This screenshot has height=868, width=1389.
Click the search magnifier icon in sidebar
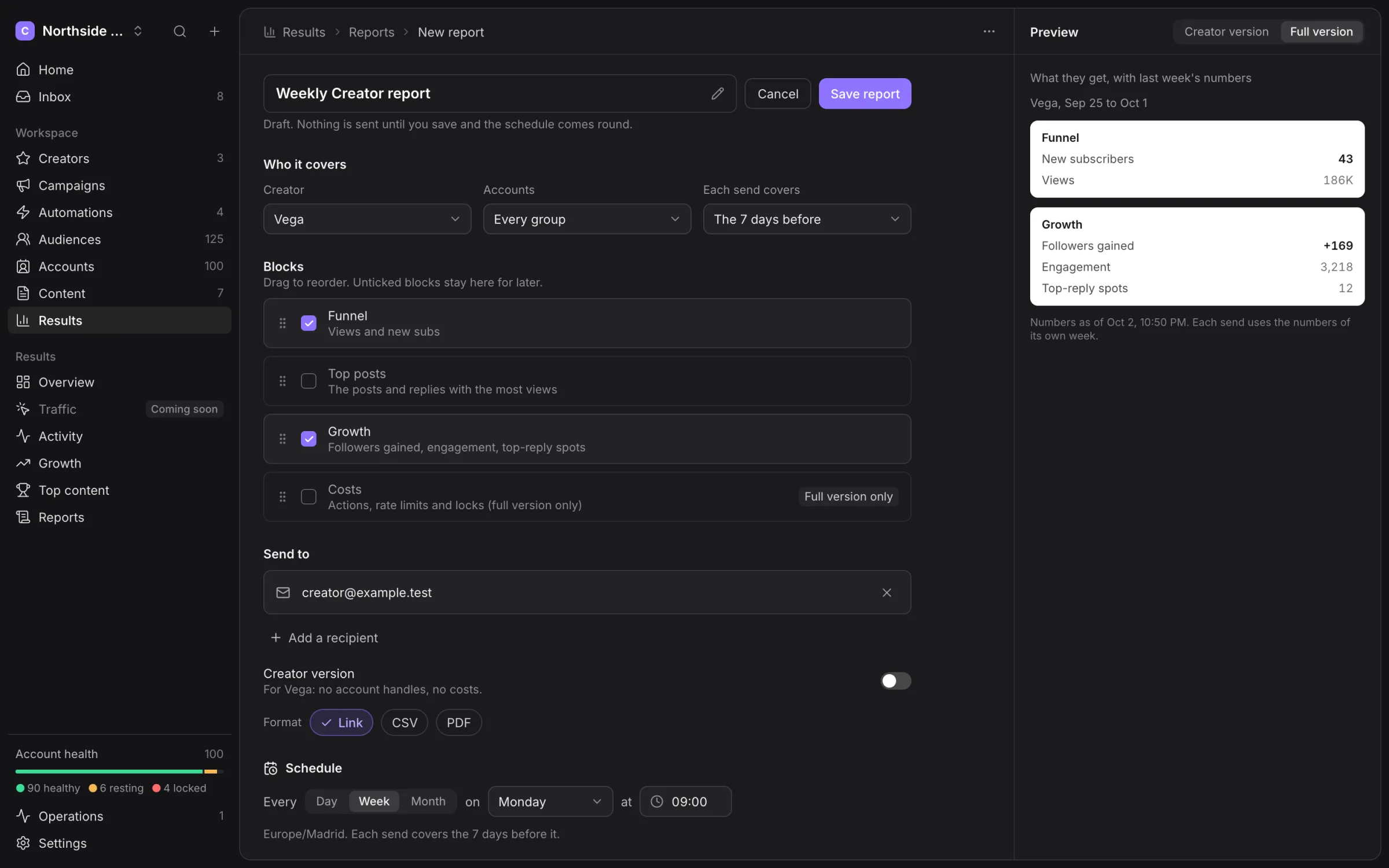(180, 31)
